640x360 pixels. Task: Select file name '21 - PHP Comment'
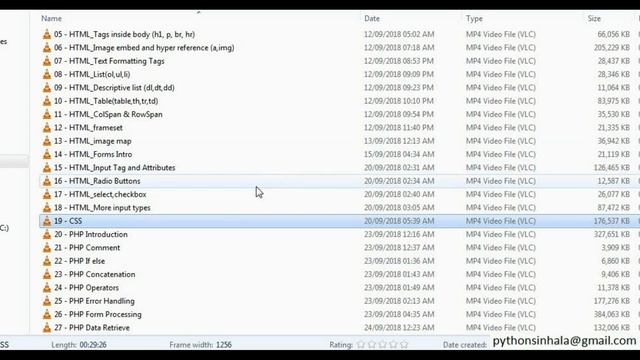click(87, 248)
